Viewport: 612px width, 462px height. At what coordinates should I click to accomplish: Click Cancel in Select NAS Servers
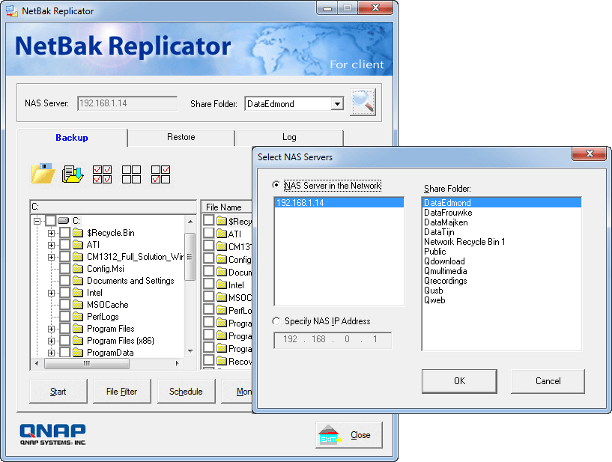coord(548,381)
